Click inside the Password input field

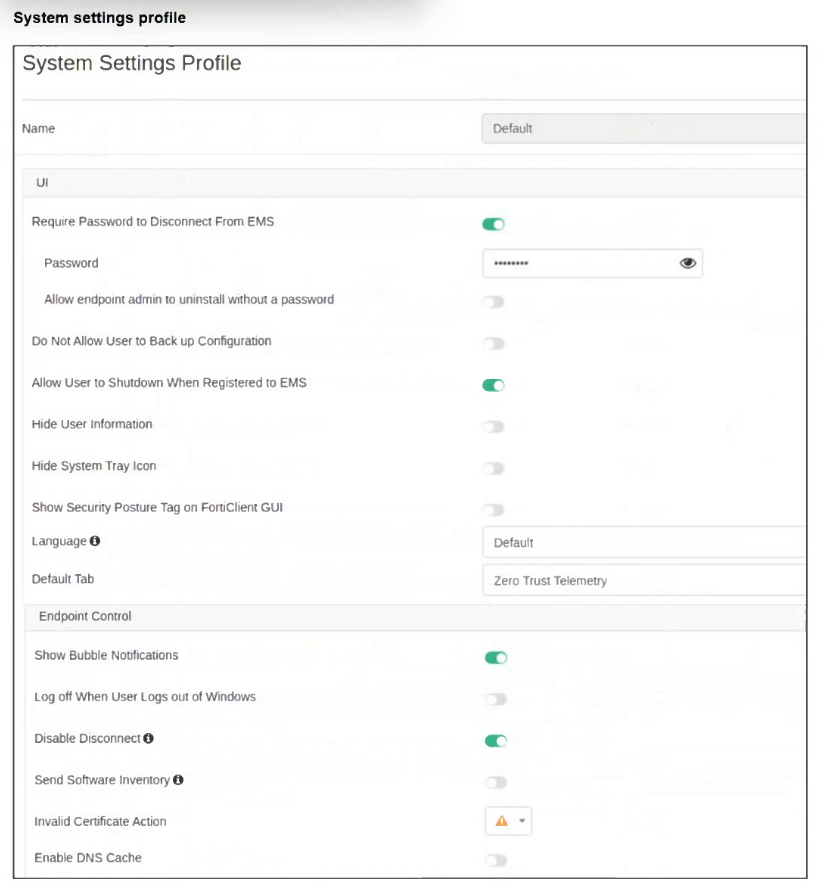[x=580, y=263]
